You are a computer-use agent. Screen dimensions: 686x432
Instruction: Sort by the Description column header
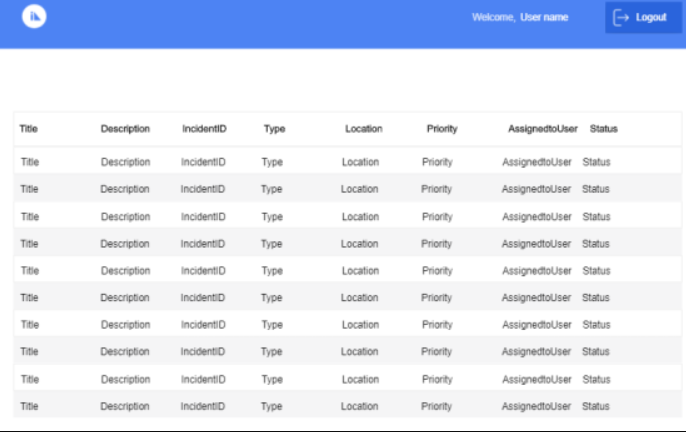125,129
